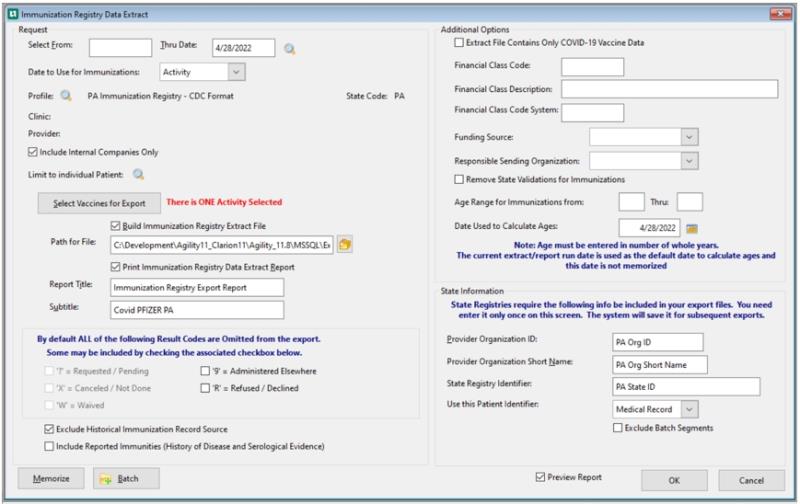Edit Provider Organization Short Name field
This screenshot has width=800, height=504.
(x=660, y=365)
